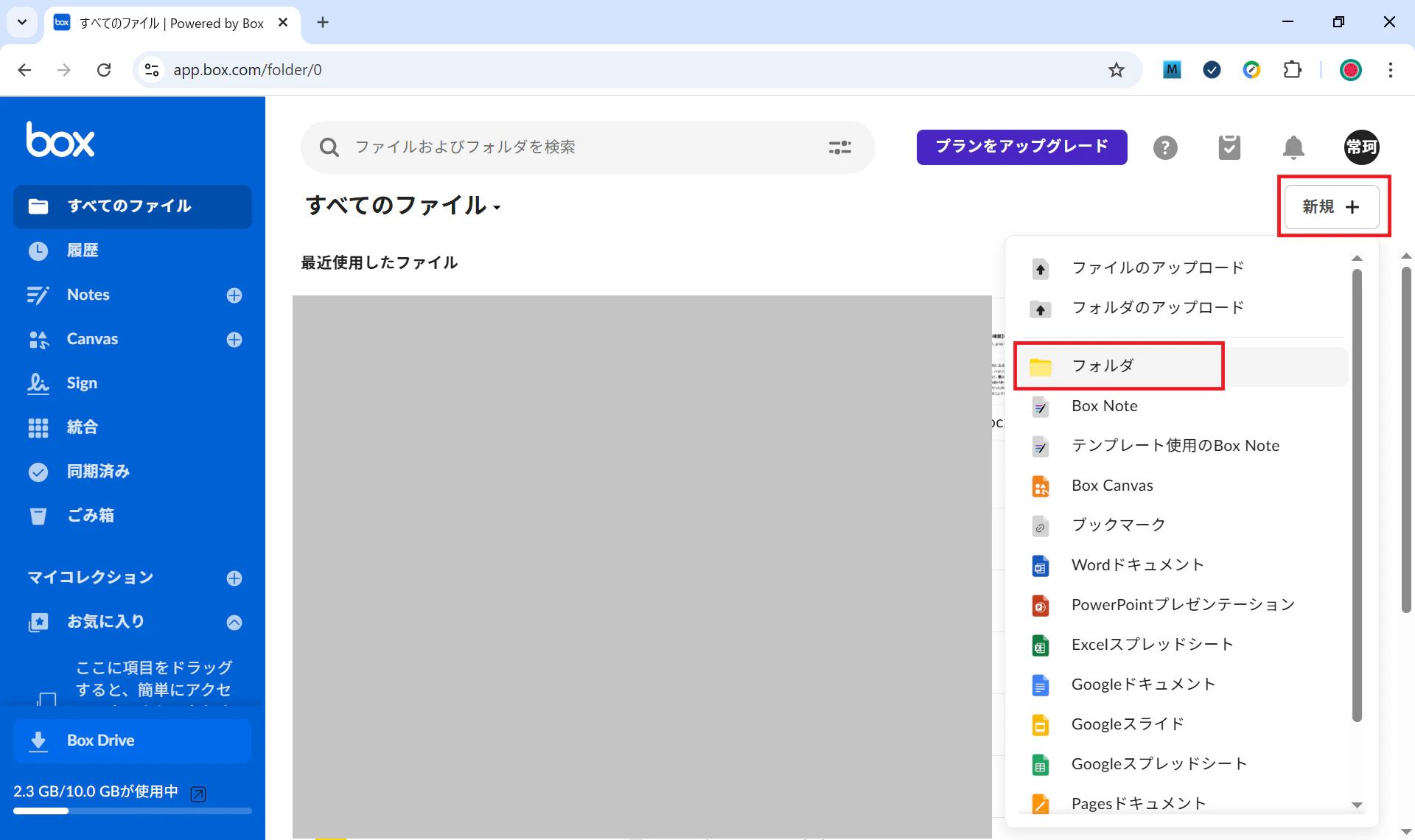This screenshot has height=840, width=1415.
Task: Focus the file and folder search field
Action: (x=587, y=147)
